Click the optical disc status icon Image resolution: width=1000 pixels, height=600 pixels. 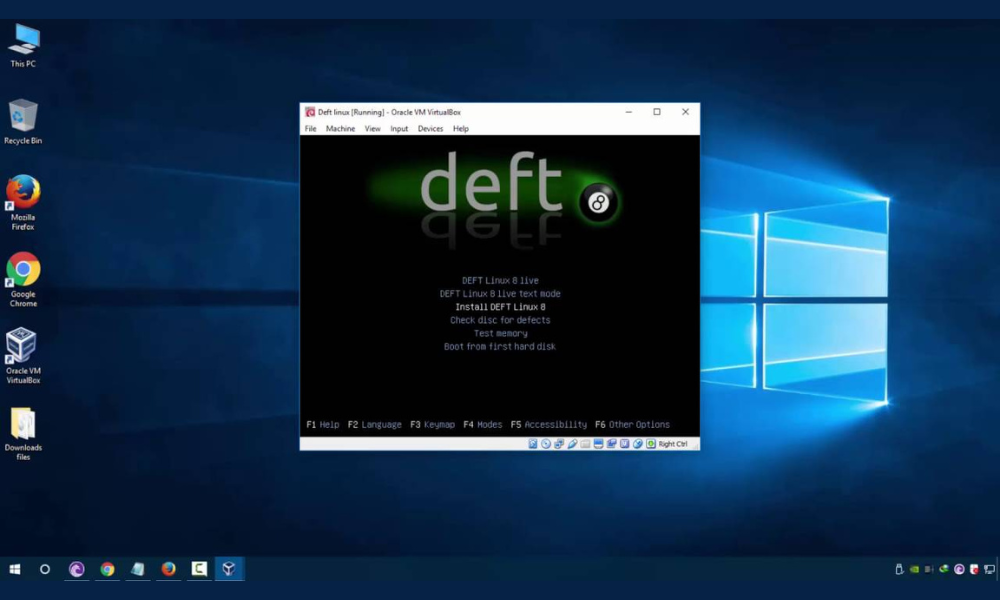[546, 444]
